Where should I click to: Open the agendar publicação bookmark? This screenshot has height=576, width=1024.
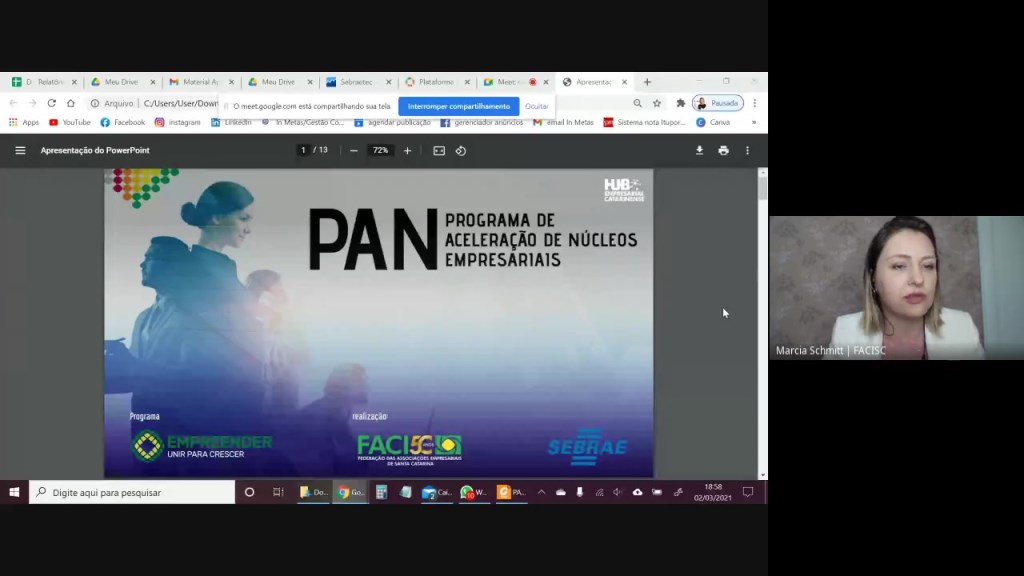click(x=392, y=122)
